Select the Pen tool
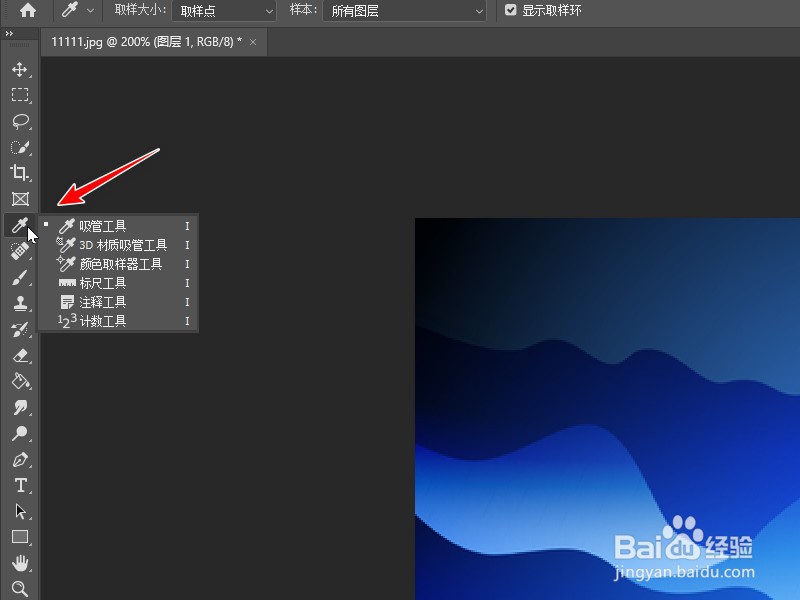The height and width of the screenshot is (600, 800). point(20,460)
